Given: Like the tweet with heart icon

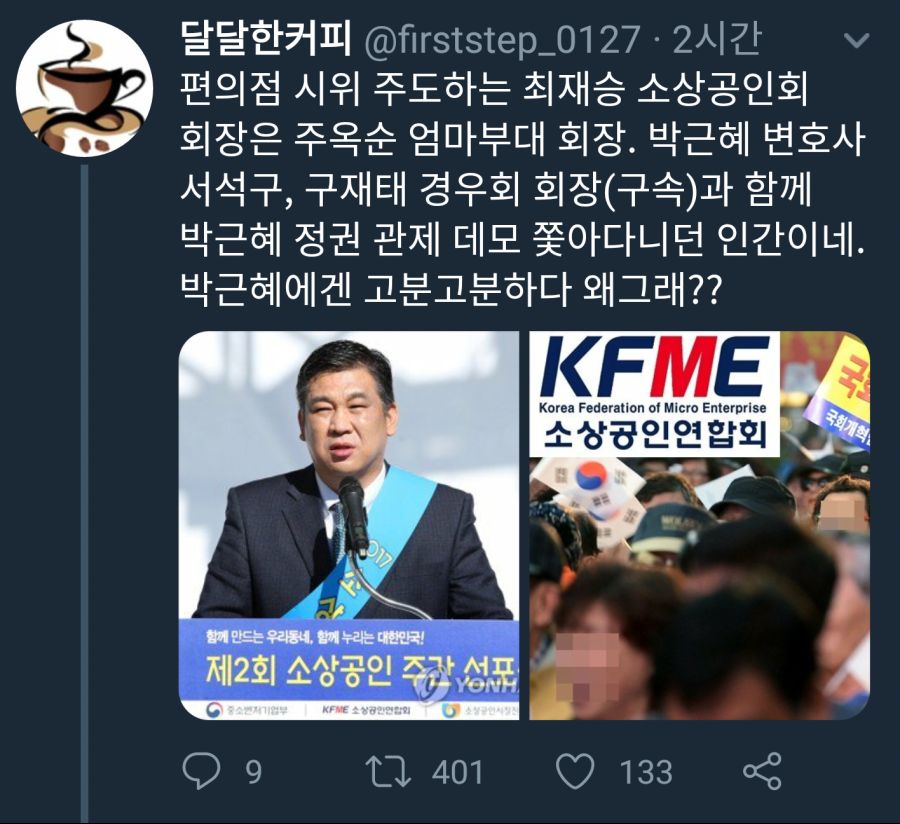Looking at the screenshot, I should click(x=576, y=771).
